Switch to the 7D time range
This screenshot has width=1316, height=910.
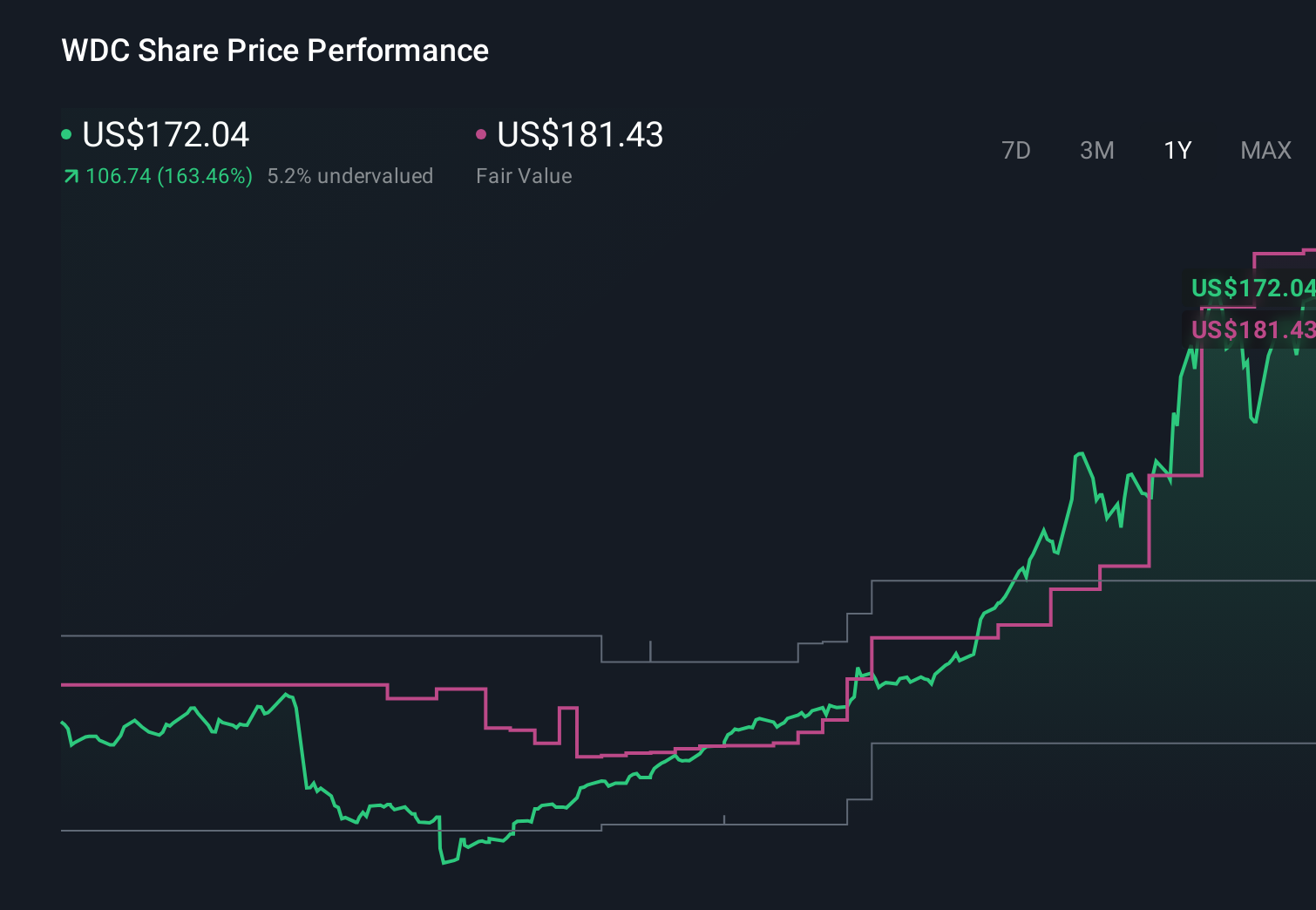(1016, 150)
